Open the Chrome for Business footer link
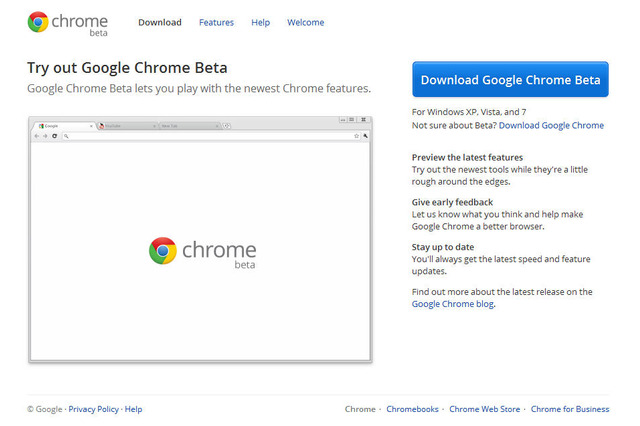This screenshot has height=426, width=640. coord(570,409)
